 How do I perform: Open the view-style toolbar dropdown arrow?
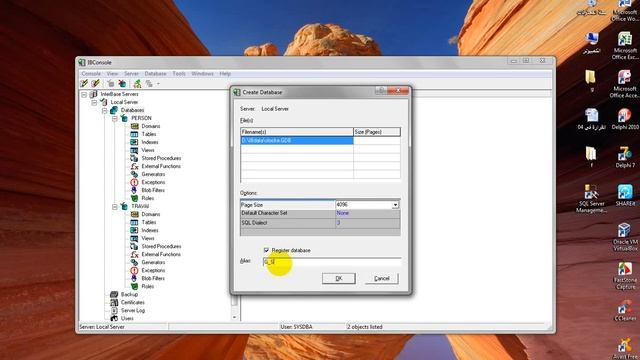[x=158, y=84]
